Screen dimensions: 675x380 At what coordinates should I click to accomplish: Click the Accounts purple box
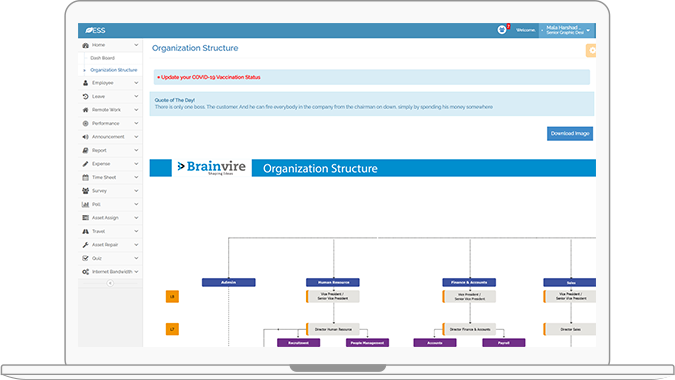pyautogui.click(x=435, y=343)
